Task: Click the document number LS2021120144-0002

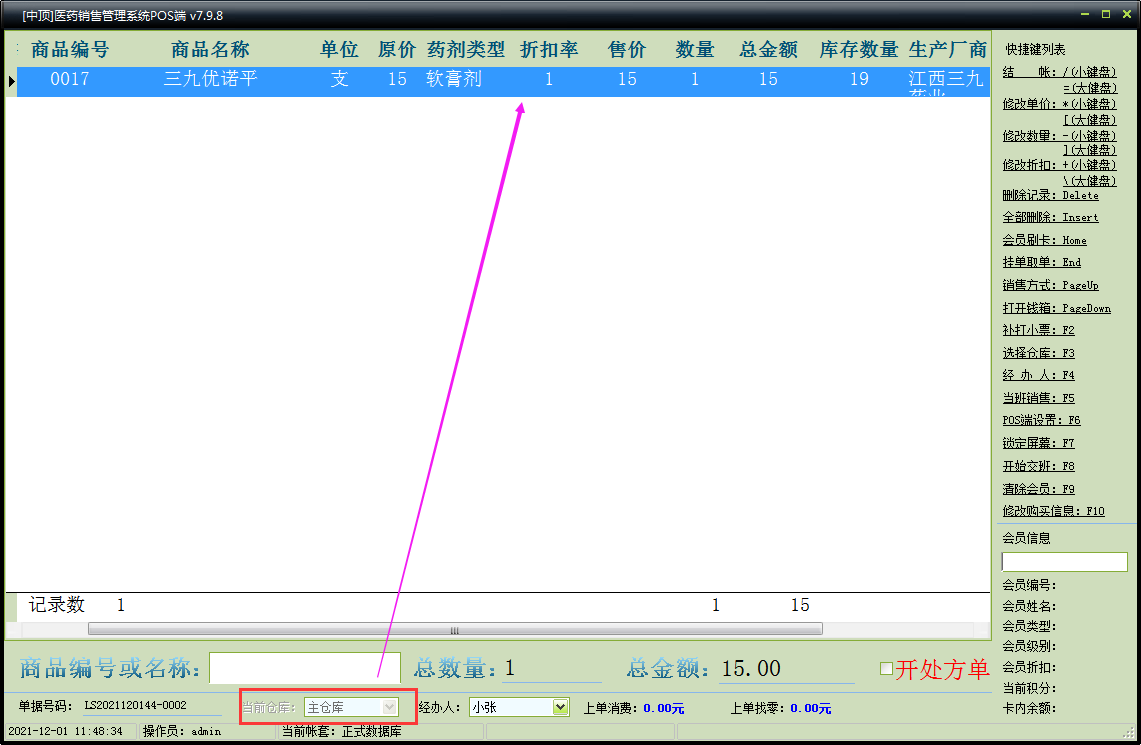Action: (x=135, y=706)
